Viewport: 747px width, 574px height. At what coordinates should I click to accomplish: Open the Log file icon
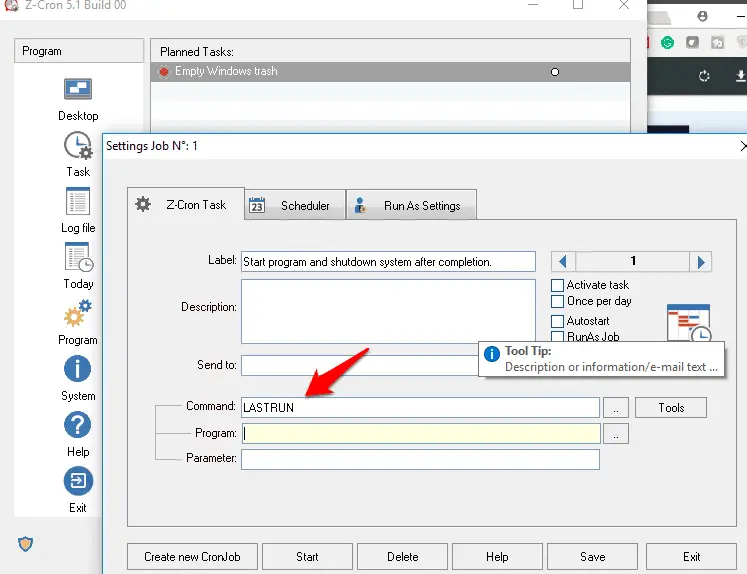78,201
